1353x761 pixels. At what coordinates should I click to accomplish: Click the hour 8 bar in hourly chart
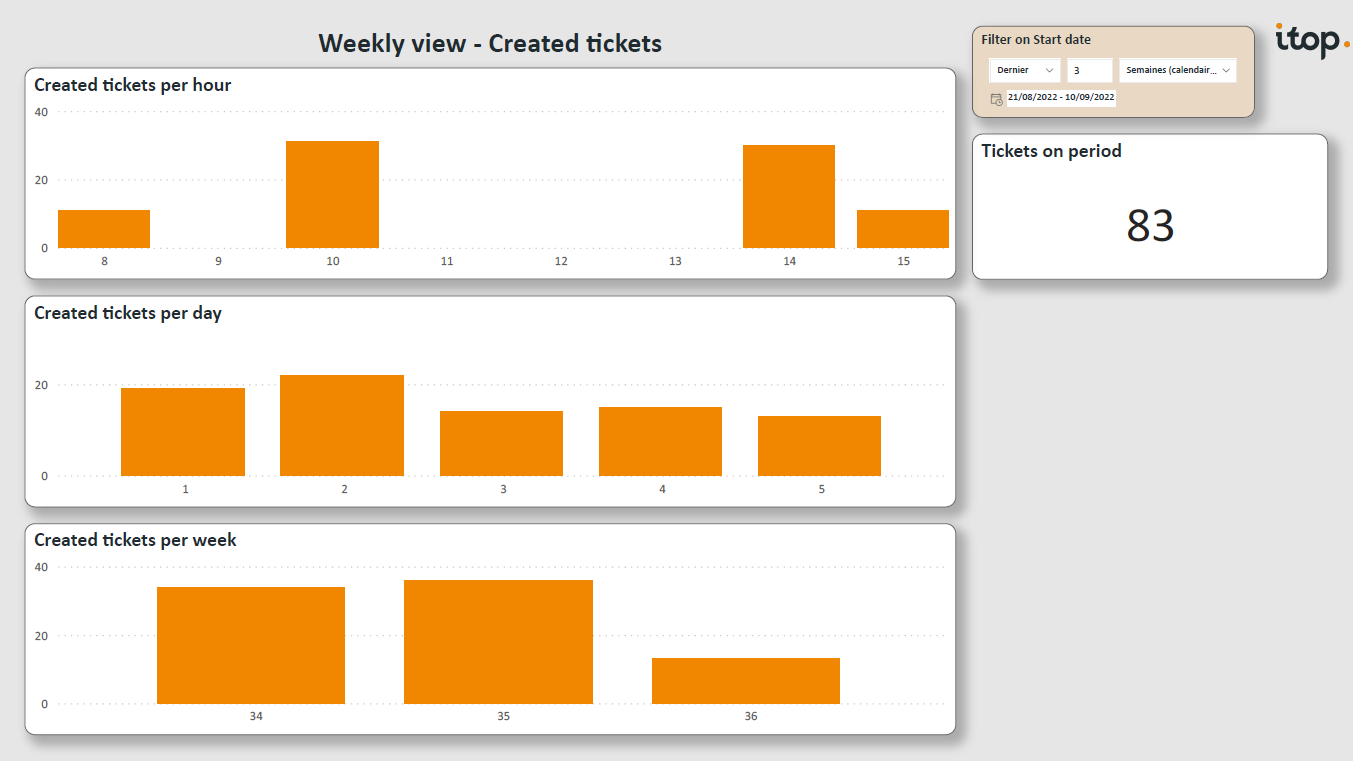point(104,229)
